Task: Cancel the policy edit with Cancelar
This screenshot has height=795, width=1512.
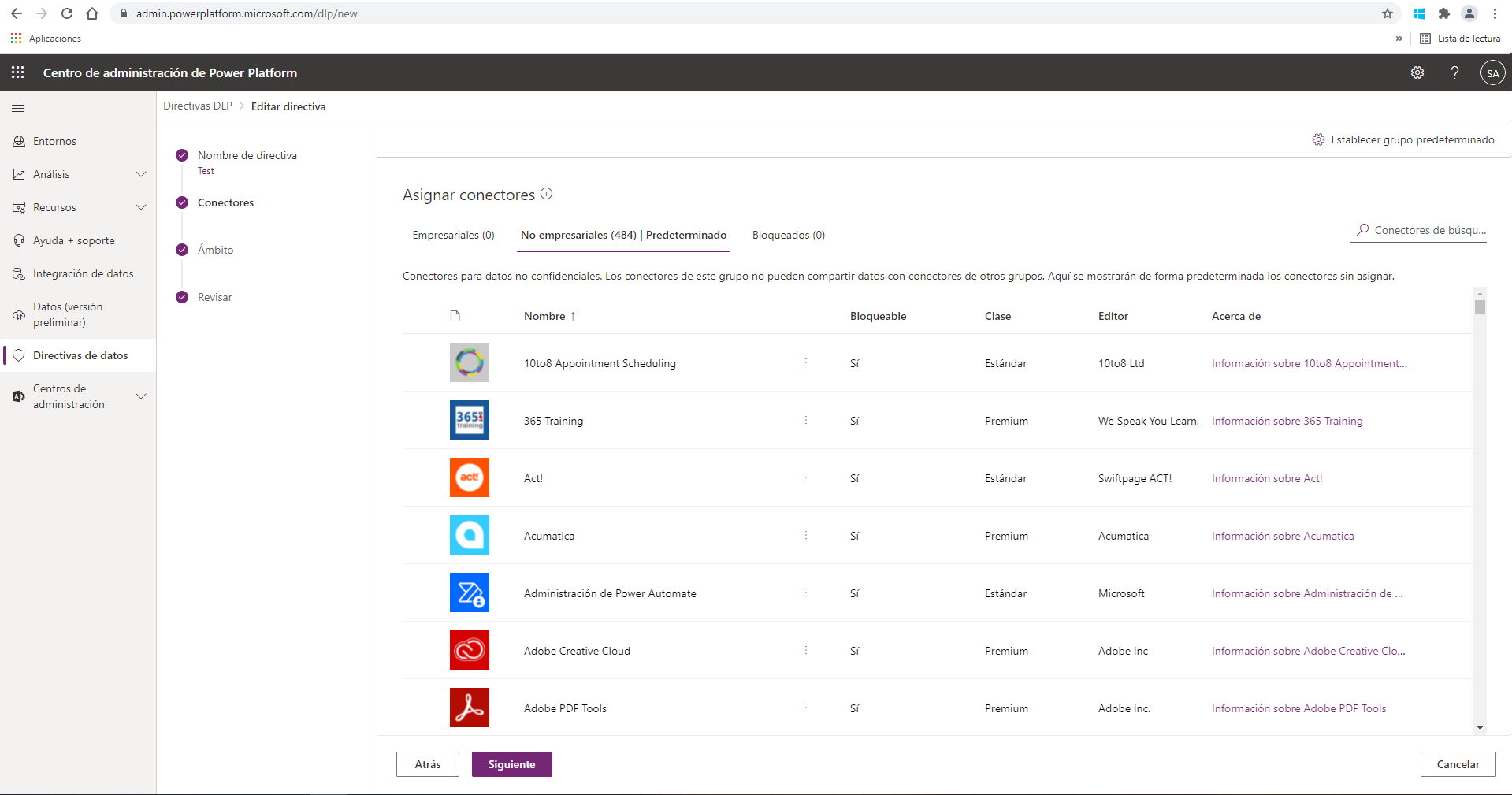Action: 1458,764
